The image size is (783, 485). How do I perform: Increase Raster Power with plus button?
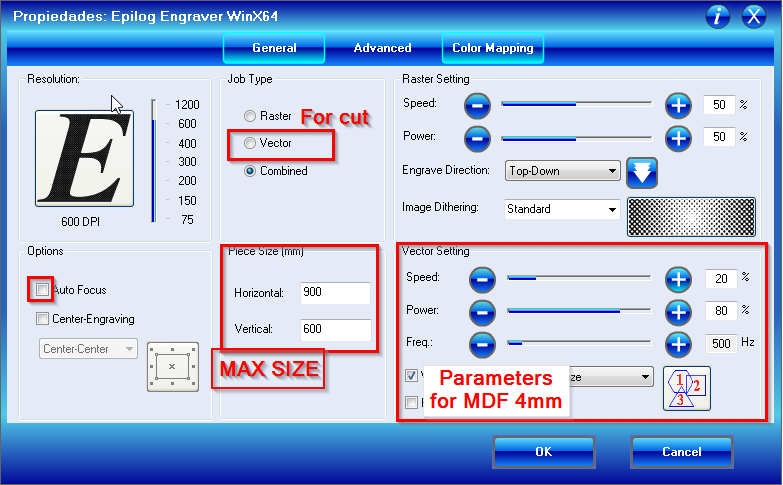(678, 138)
